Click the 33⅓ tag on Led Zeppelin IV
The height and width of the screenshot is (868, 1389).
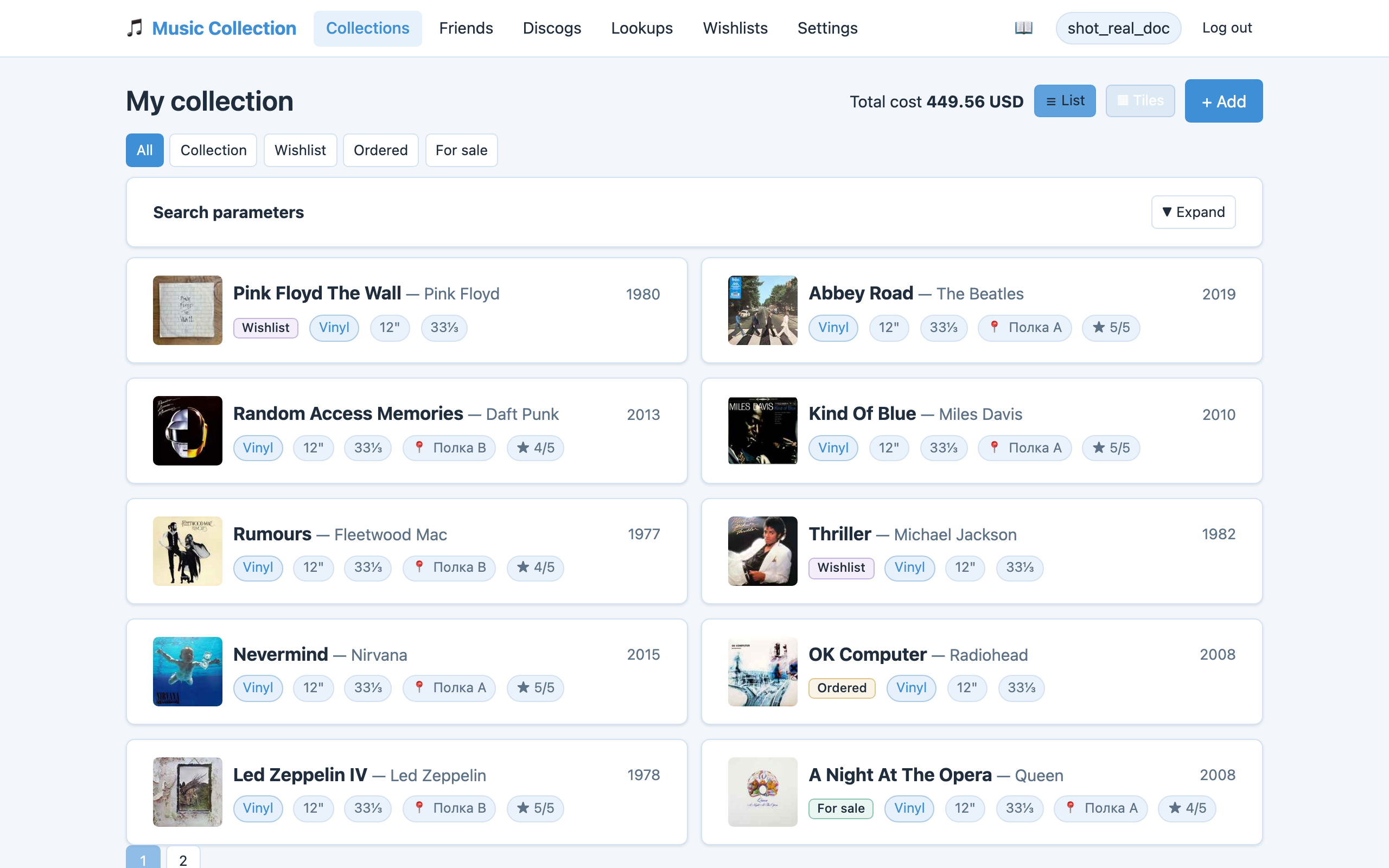(368, 808)
